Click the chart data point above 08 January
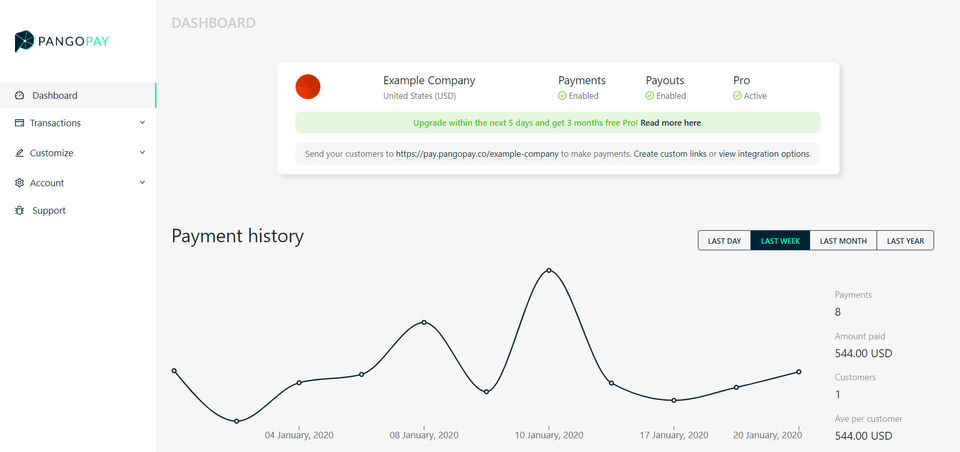This screenshot has height=452, width=960. 424,322
